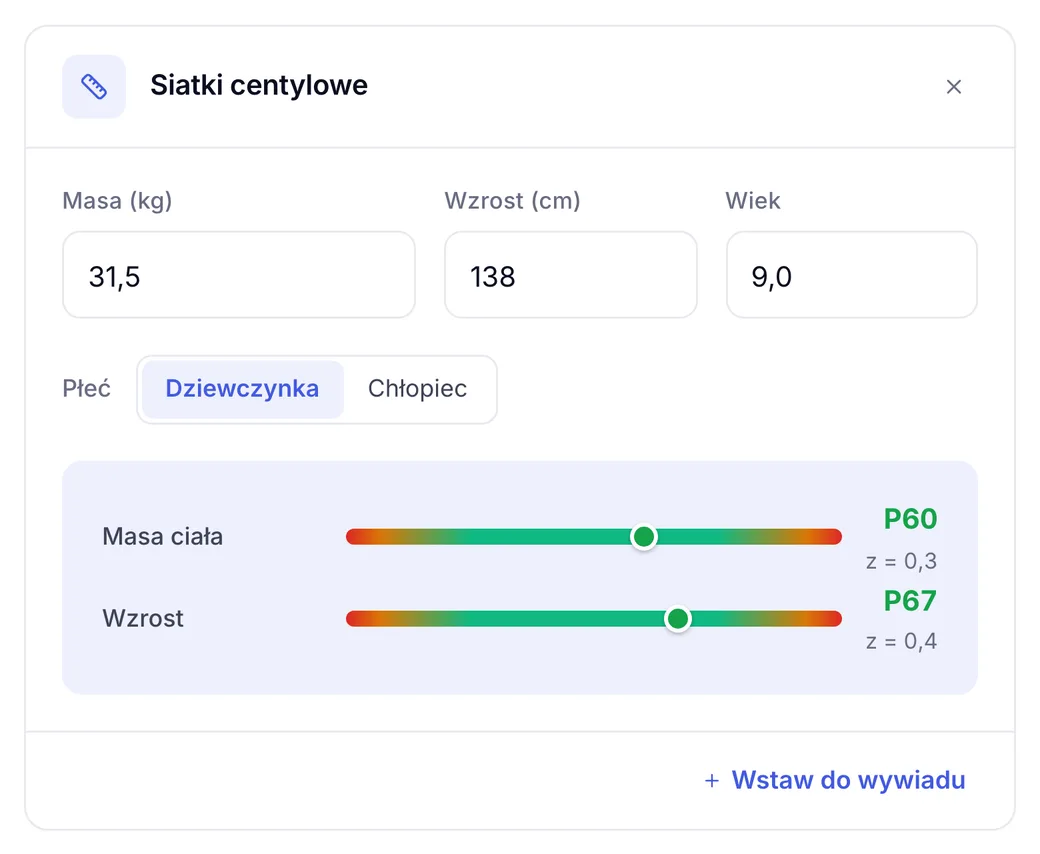Click the Wzrost row label in results

coord(143,619)
